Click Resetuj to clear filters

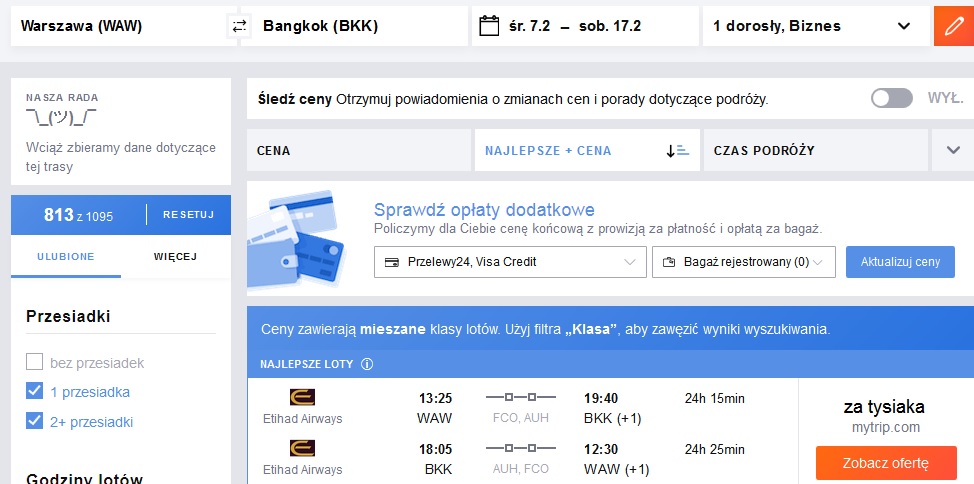(188, 215)
